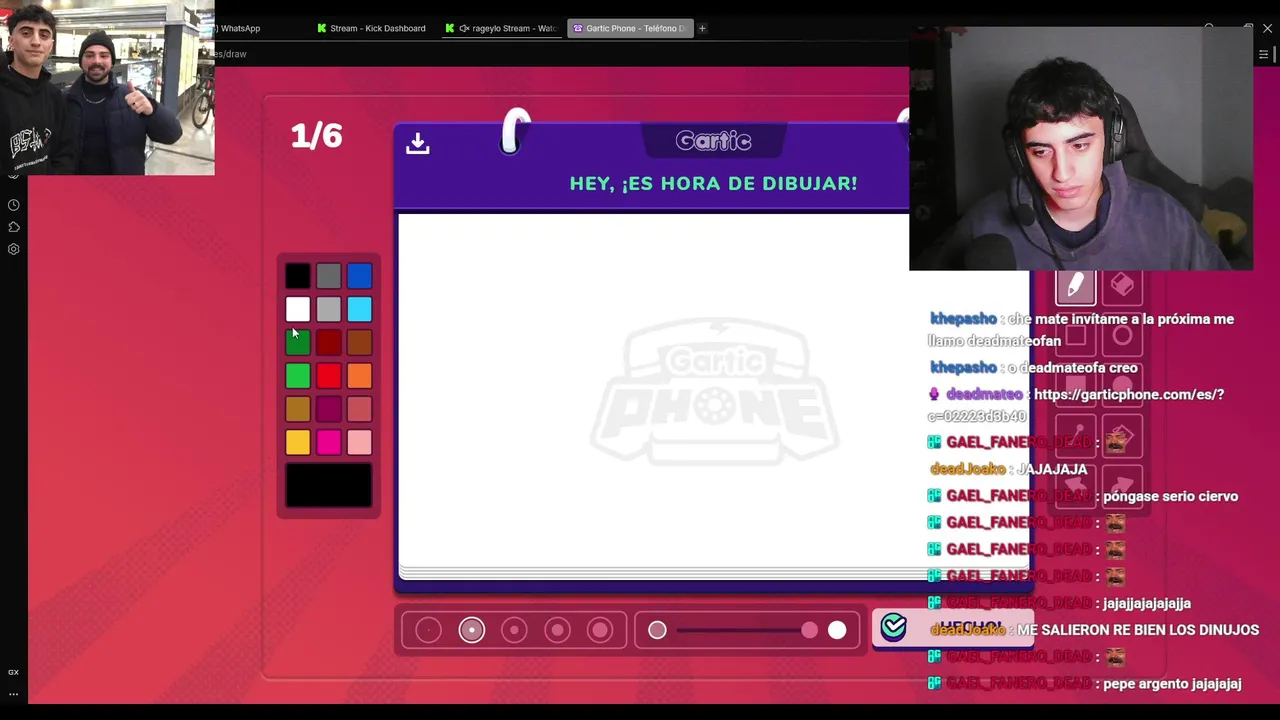This screenshot has height=720, width=1280.
Task: Select the pencil drawing tool
Action: click(x=1076, y=286)
